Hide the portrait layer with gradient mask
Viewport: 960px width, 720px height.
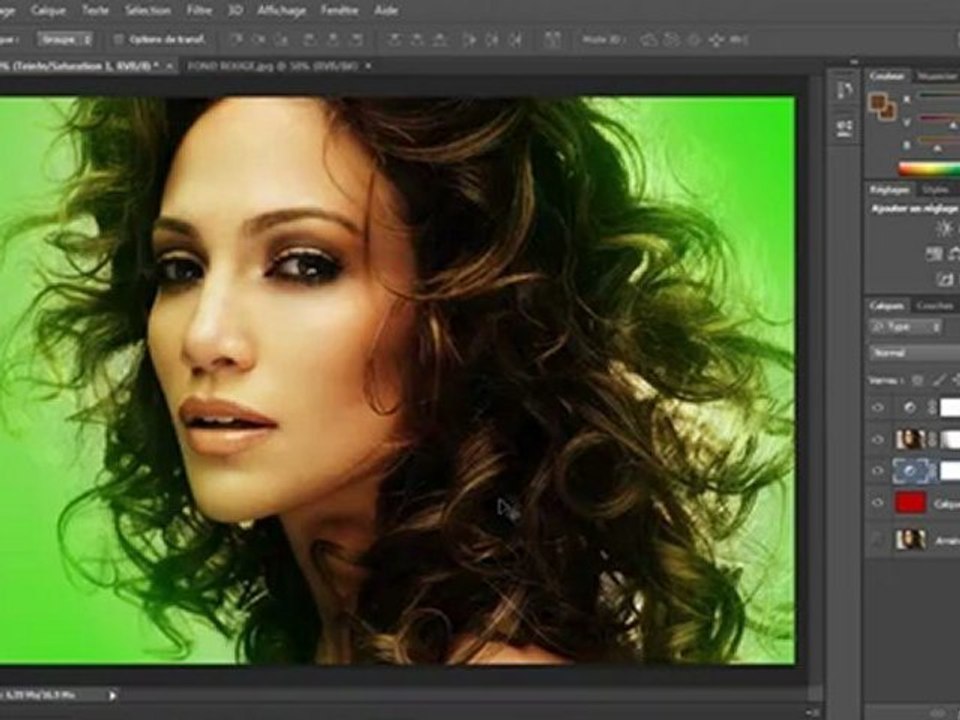[877, 439]
